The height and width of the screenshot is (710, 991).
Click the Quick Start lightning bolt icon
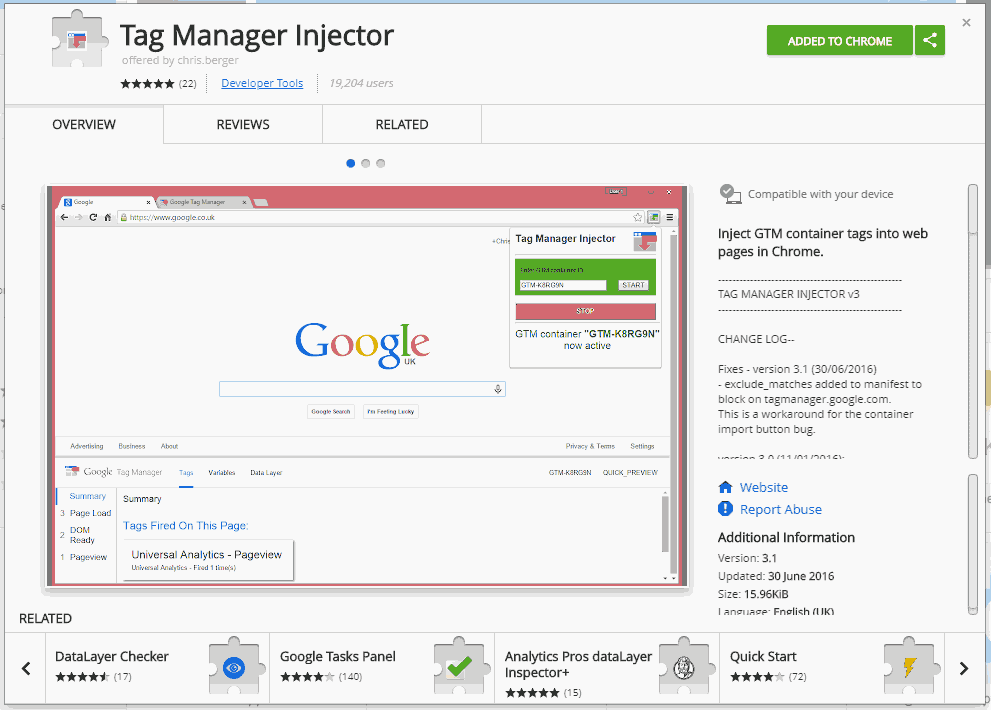tap(909, 668)
